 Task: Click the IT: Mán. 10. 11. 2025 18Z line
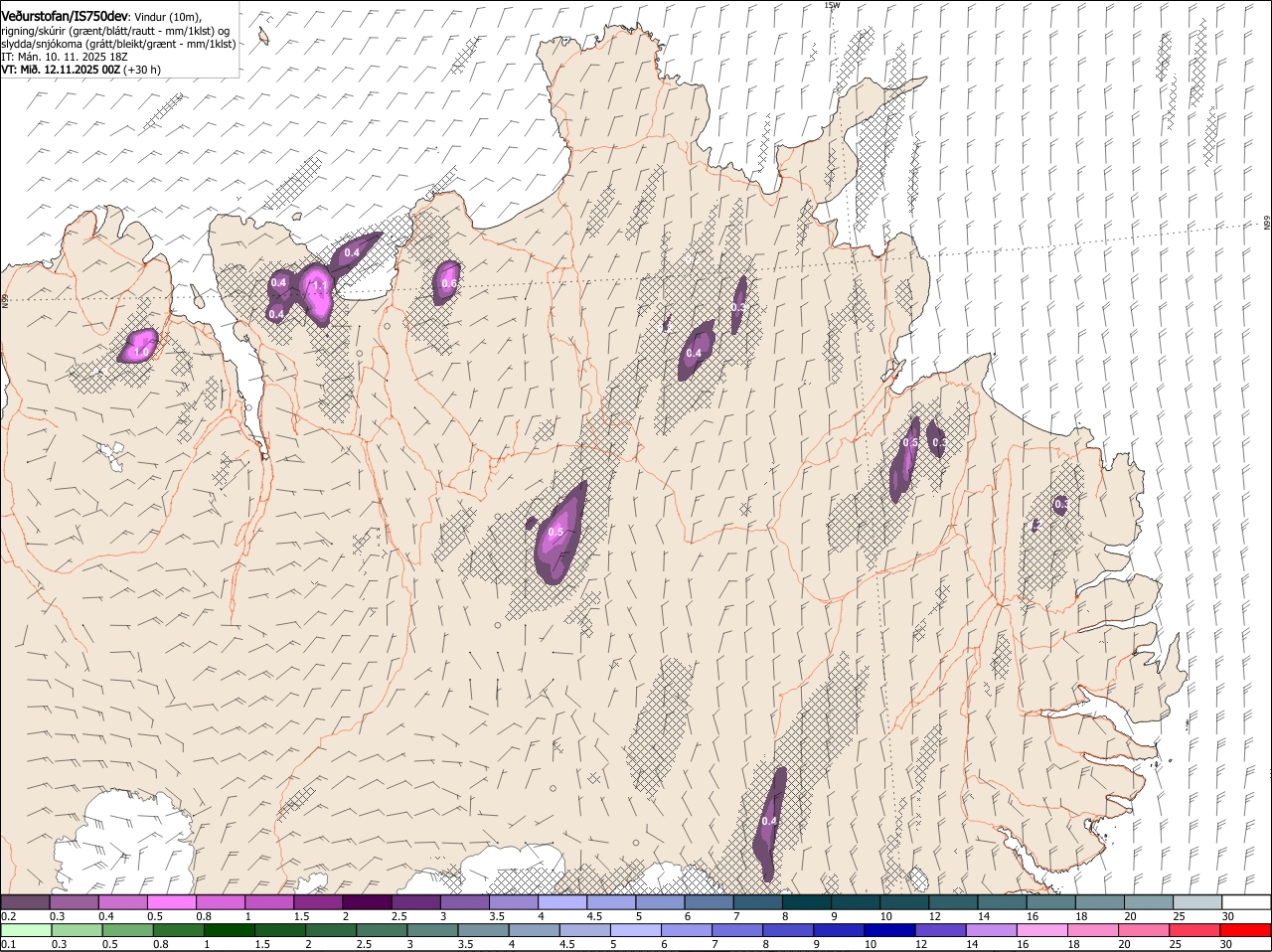[x=64, y=57]
